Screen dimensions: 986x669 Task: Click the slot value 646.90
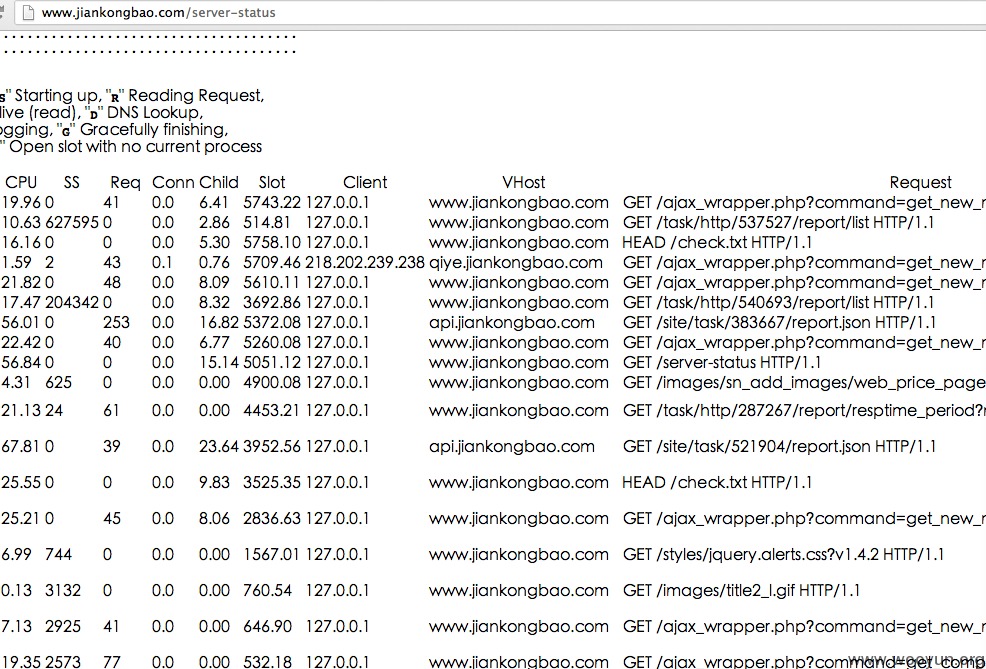267,626
